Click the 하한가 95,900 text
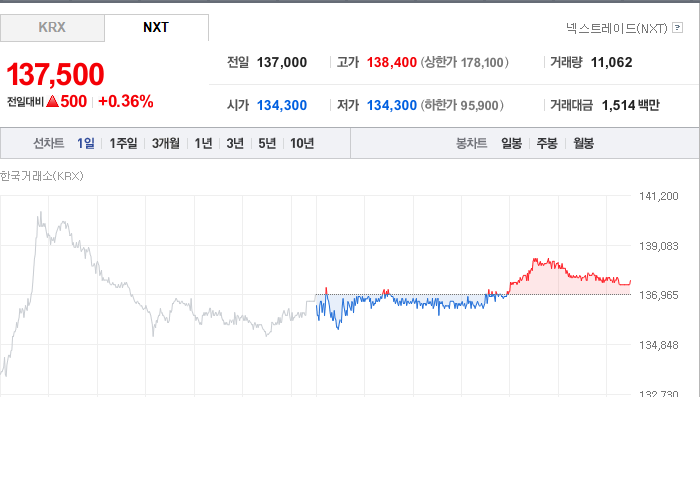700x490 pixels. [462, 105]
